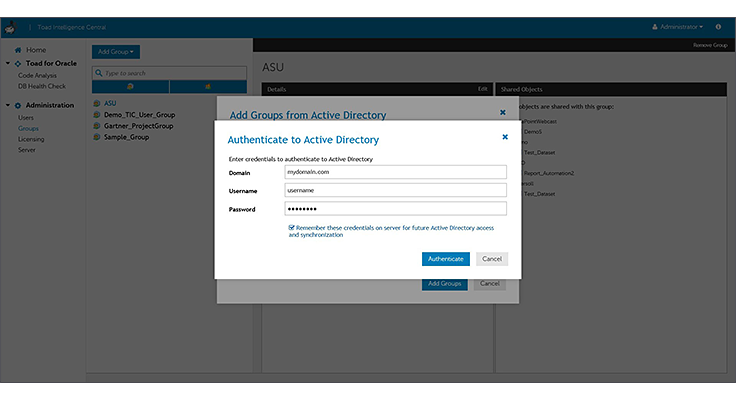Collapse the Toad for Oracle tree section
This screenshot has height=399, width=736.
coord(8,63)
